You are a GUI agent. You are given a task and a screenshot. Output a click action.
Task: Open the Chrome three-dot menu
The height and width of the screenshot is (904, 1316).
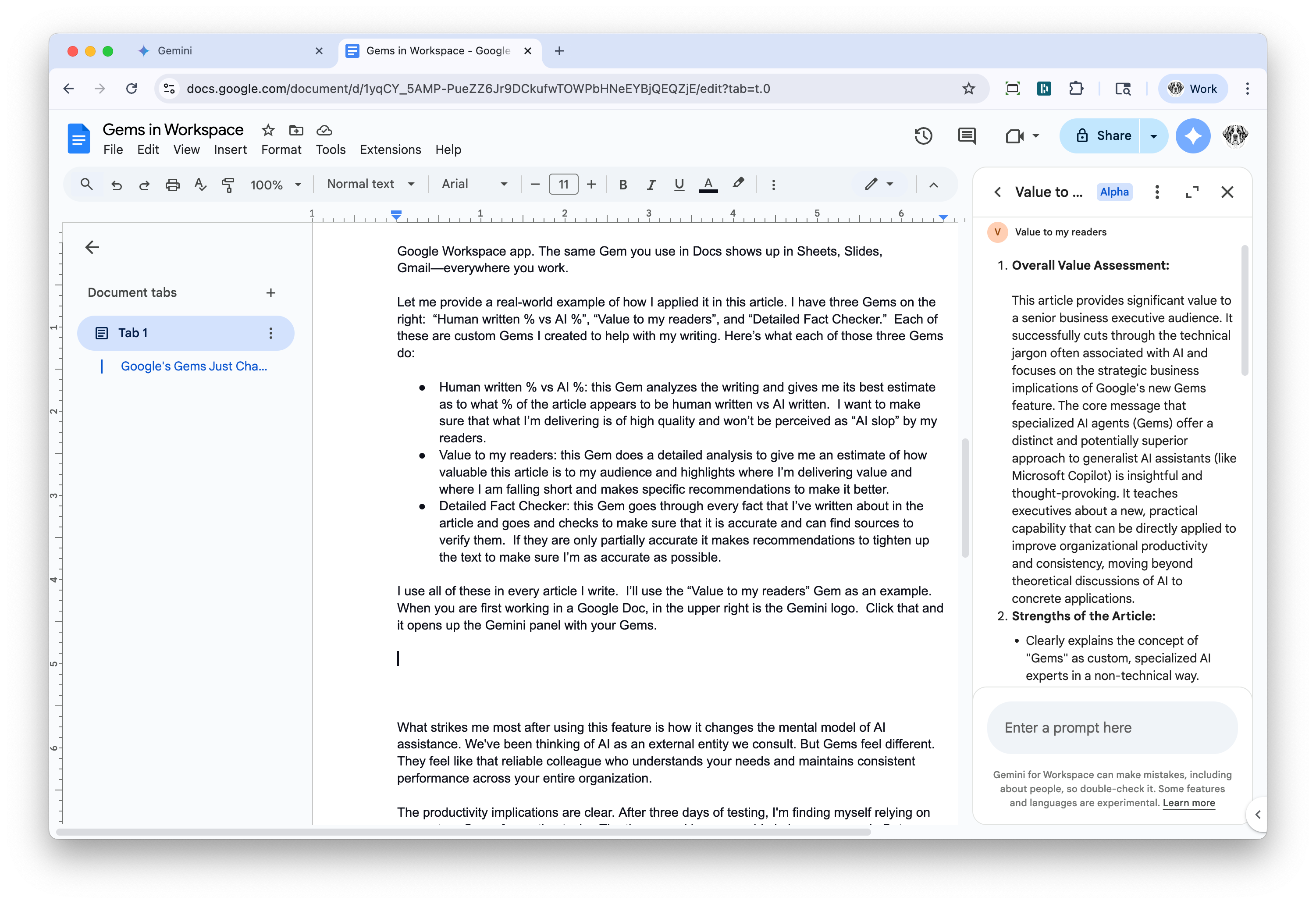point(1247,89)
